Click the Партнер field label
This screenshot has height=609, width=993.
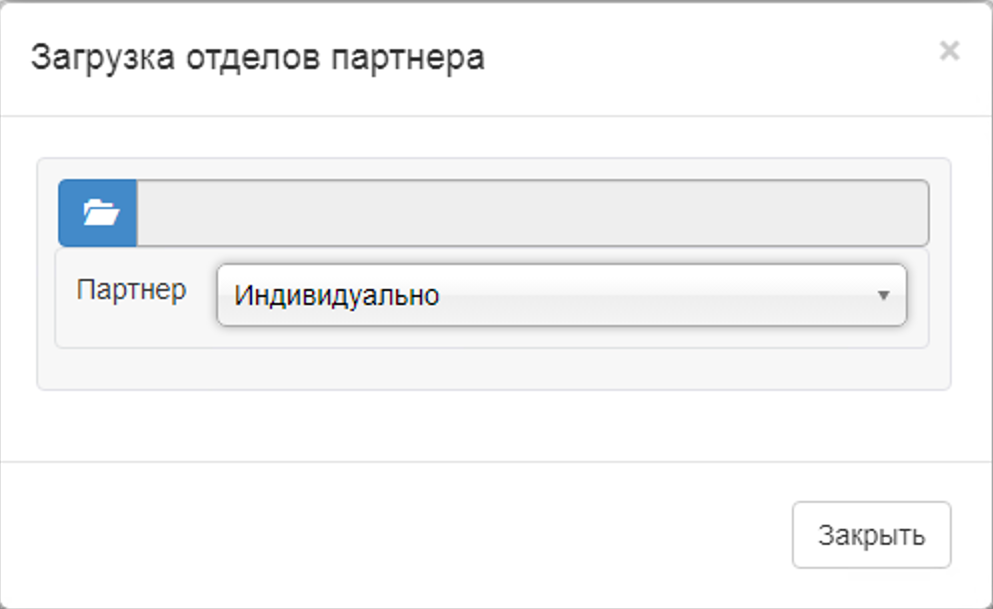point(131,291)
